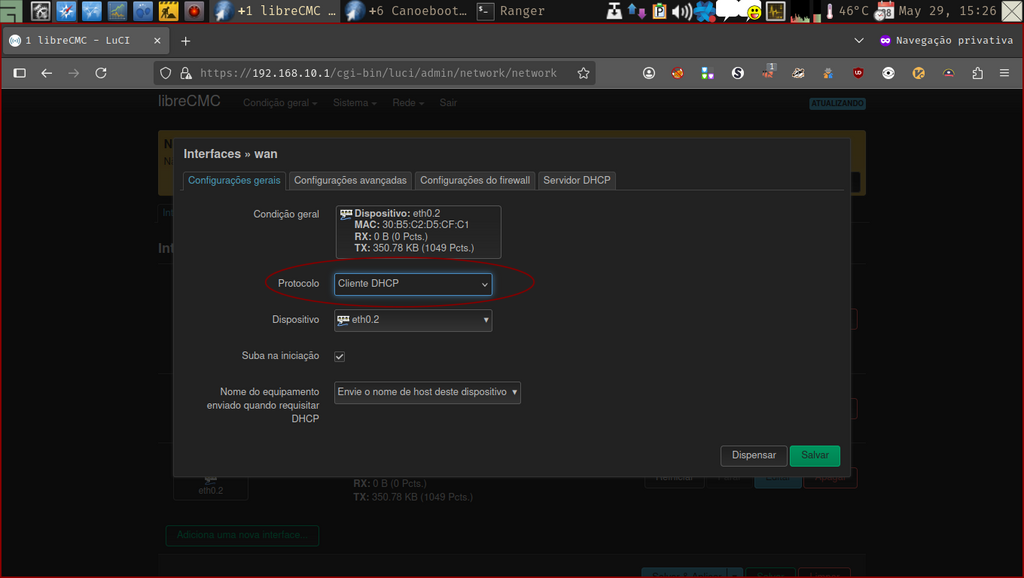
Task: Open the Firefox account icon in the toolbar
Action: click(648, 73)
